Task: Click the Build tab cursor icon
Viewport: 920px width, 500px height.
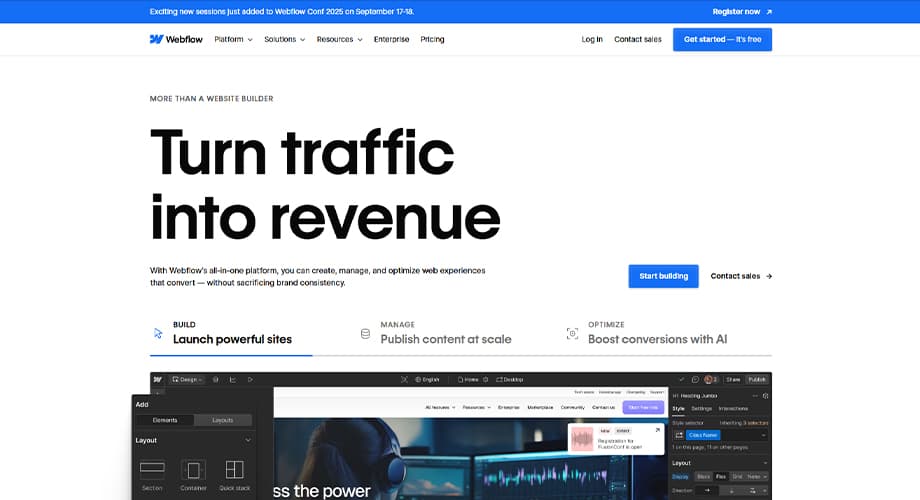Action: click(158, 333)
